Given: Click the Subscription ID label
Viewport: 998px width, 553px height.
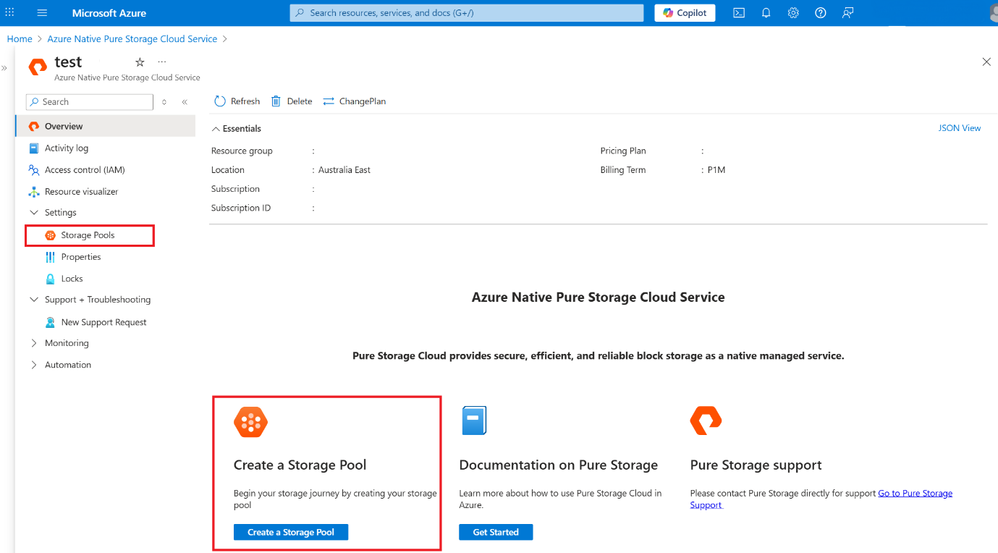Looking at the screenshot, I should [241, 208].
